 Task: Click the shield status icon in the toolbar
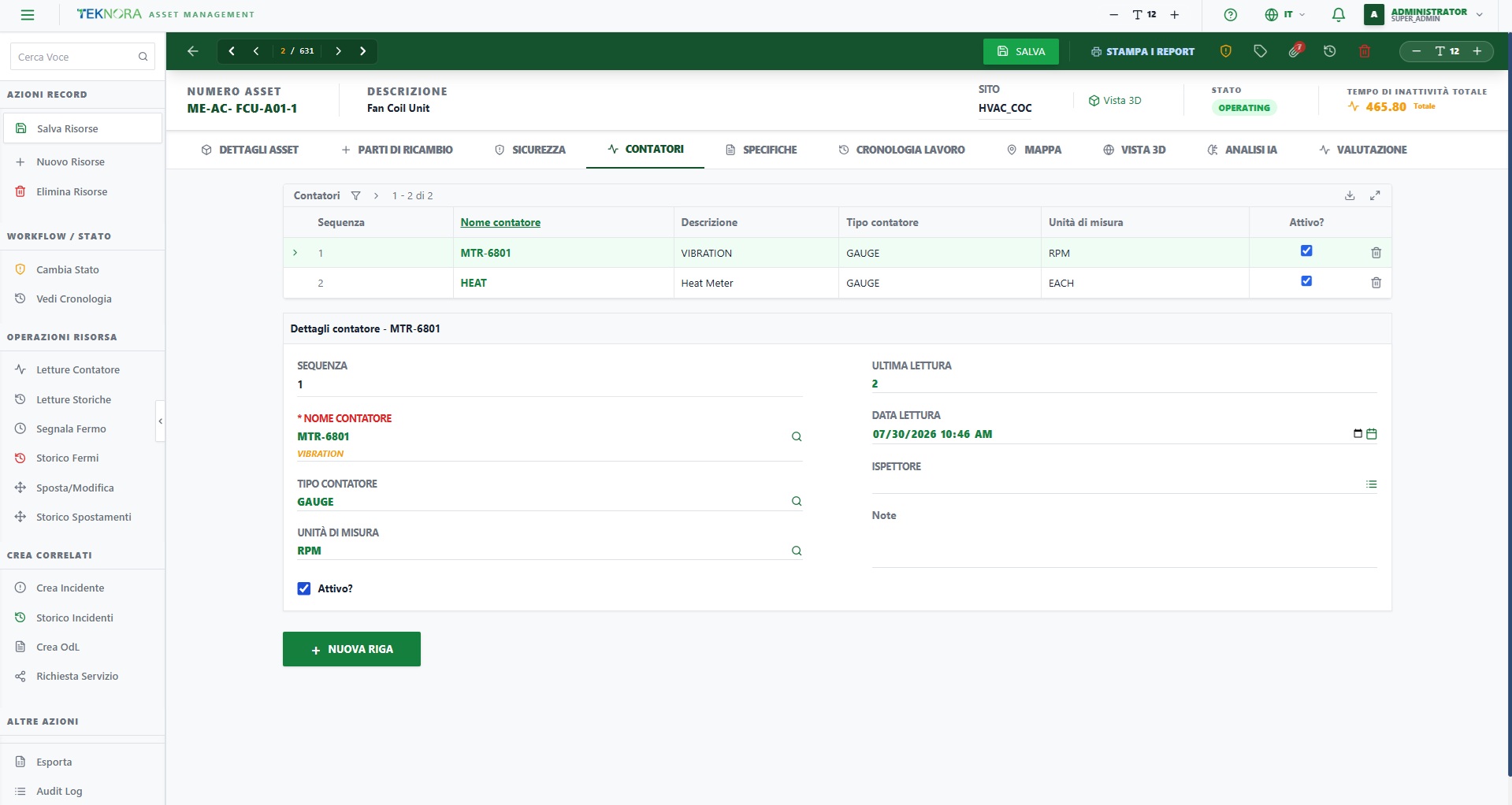click(x=1225, y=51)
